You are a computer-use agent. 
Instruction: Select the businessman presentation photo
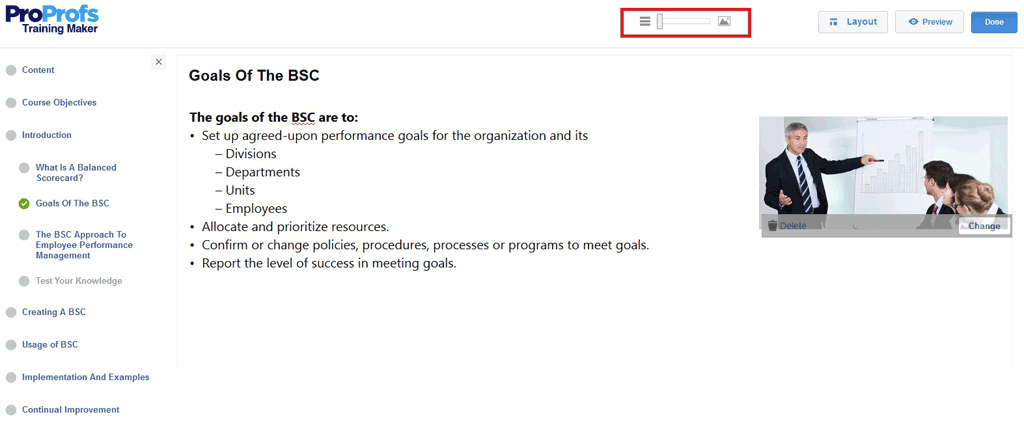[883, 166]
